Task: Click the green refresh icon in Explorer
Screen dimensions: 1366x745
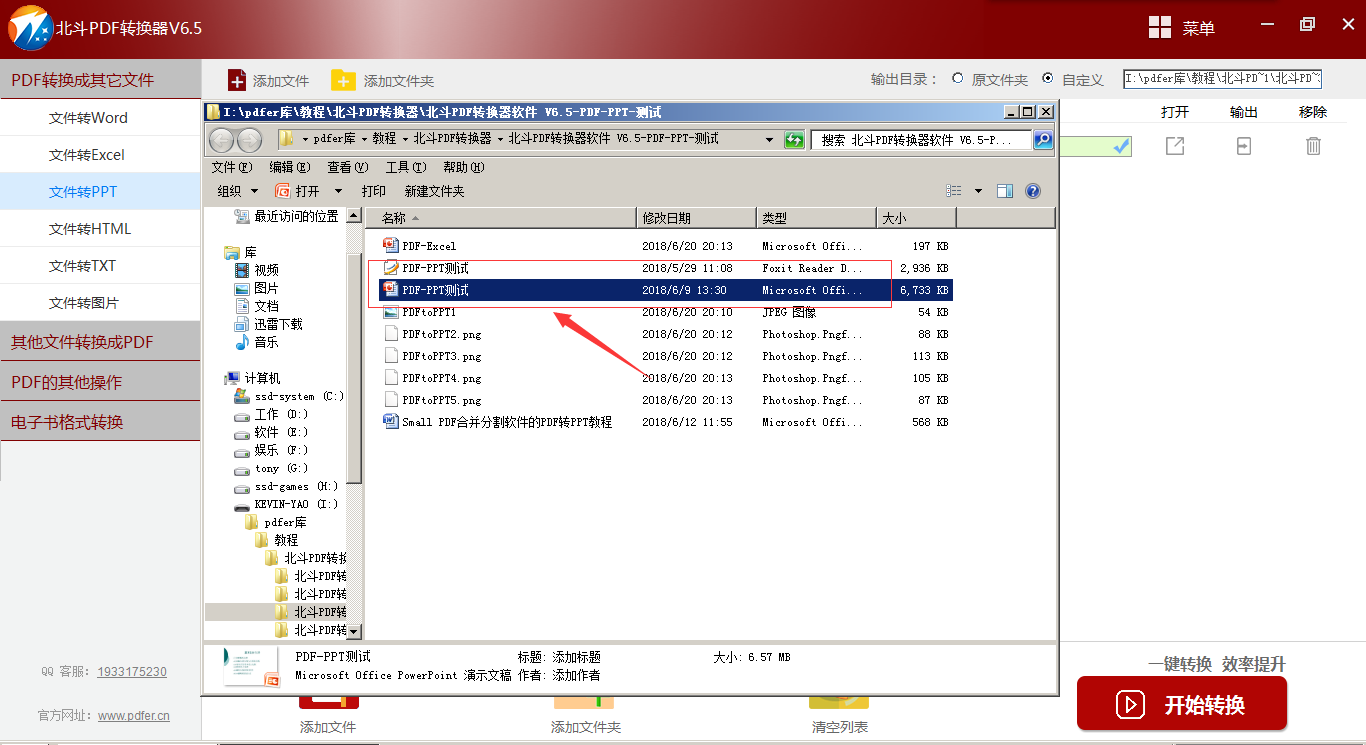Action: pyautogui.click(x=795, y=140)
